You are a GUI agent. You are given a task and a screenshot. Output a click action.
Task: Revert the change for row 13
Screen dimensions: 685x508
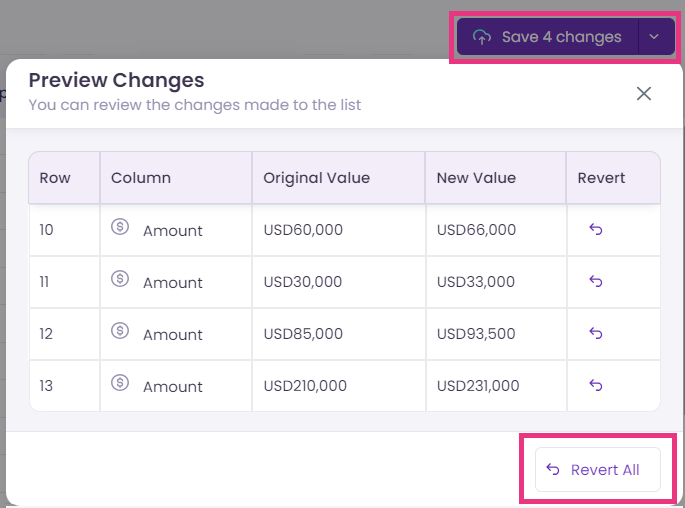(x=595, y=385)
